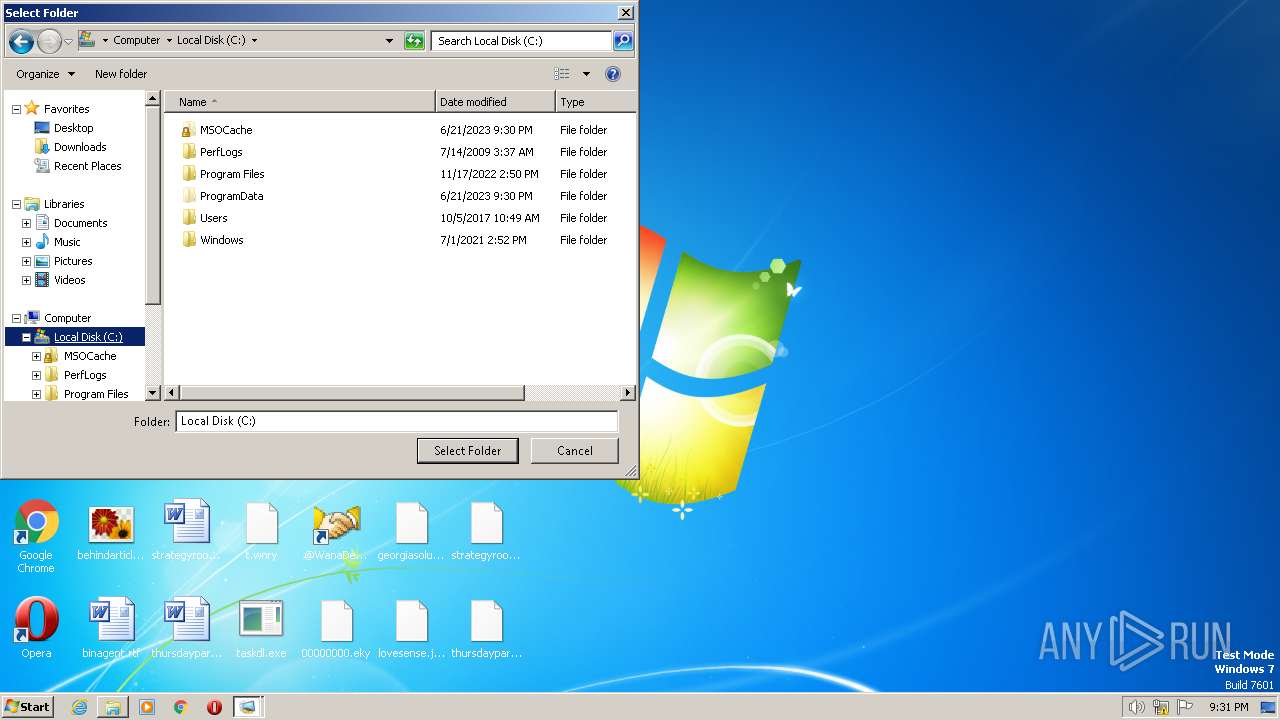Select the lovesense.j... desktop file
This screenshot has height=720, width=1280.
(x=411, y=629)
